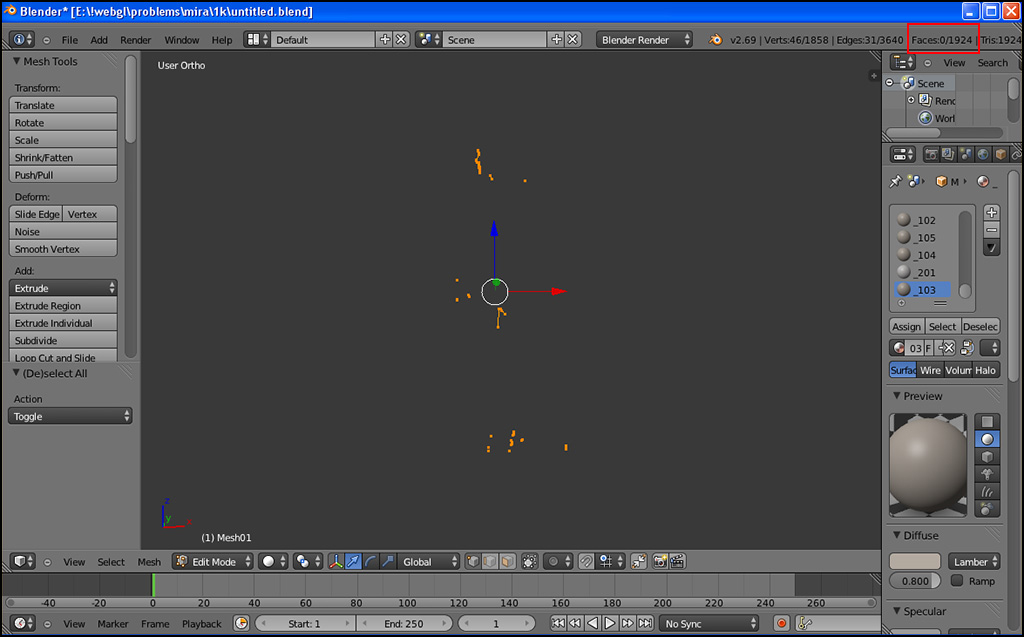Open the Extrude dropdown menu

tap(63, 288)
